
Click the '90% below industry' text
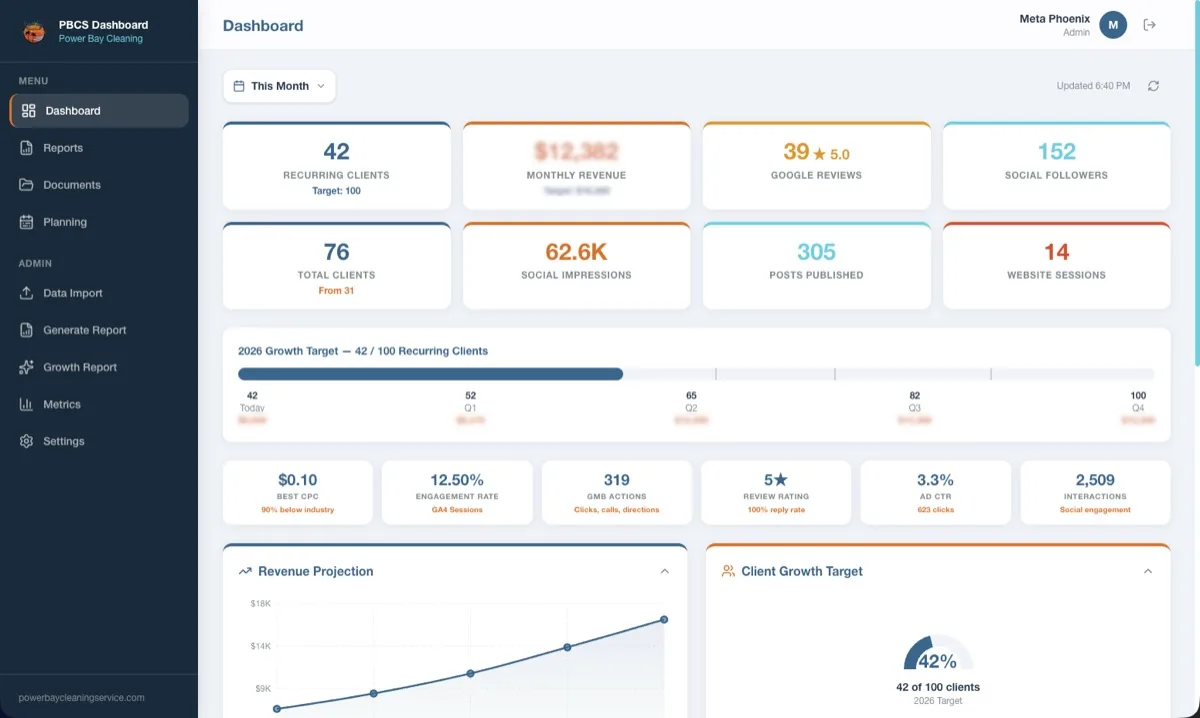[297, 510]
